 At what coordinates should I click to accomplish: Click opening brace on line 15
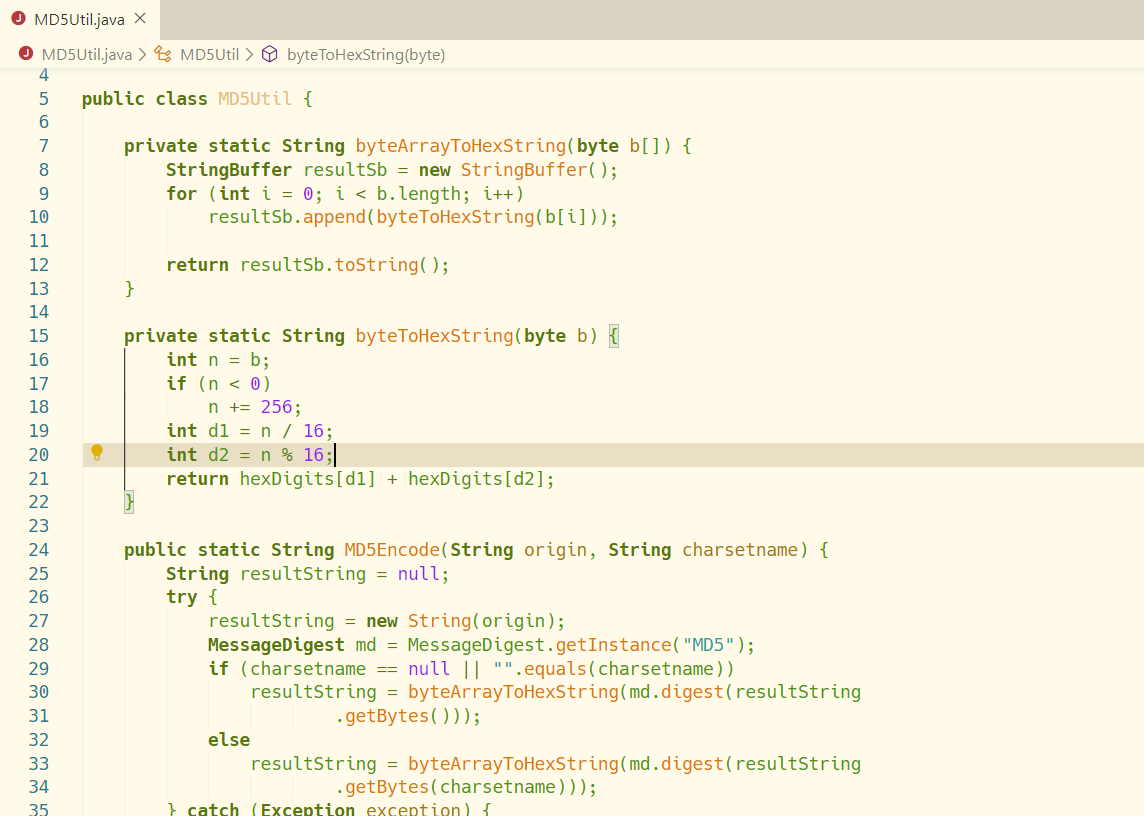click(614, 336)
